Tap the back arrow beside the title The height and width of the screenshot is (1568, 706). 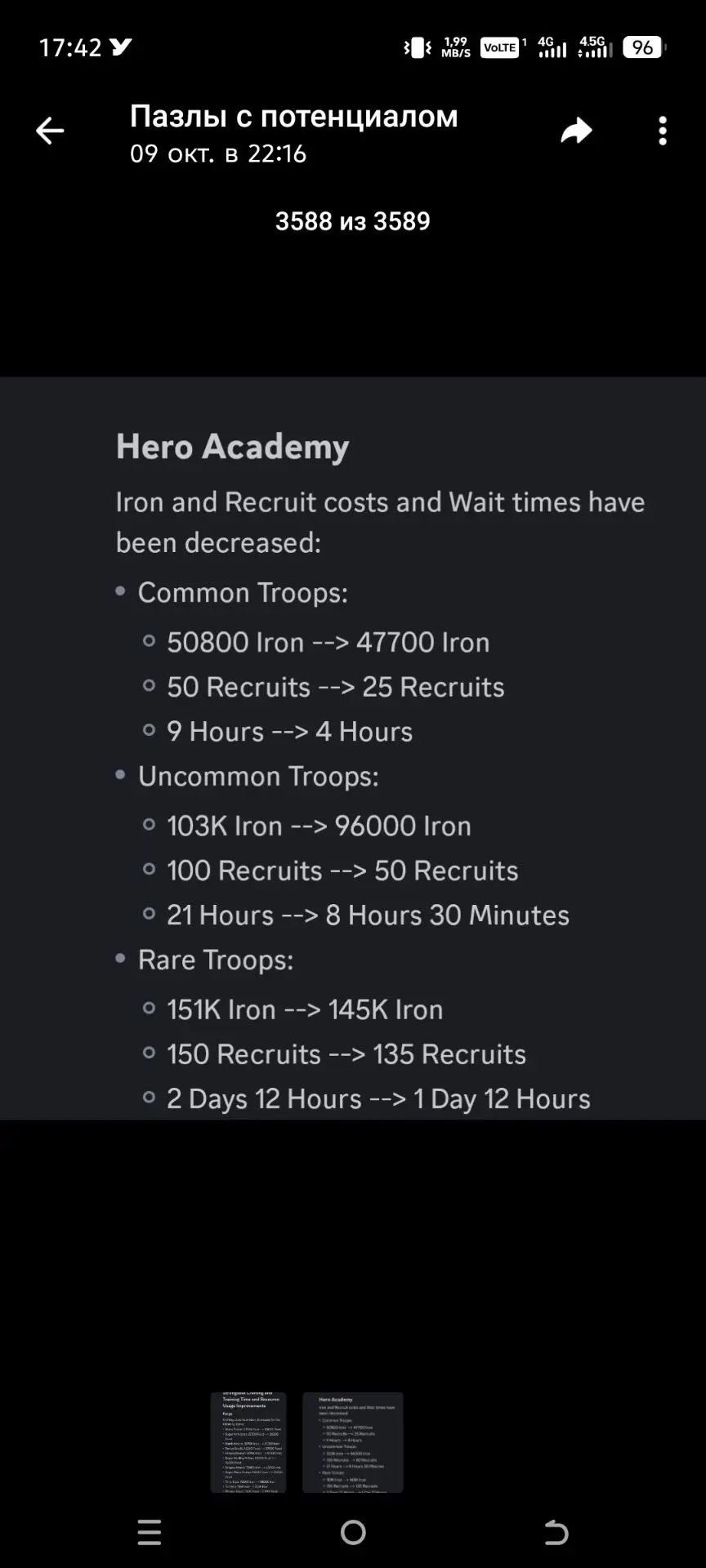click(50, 131)
